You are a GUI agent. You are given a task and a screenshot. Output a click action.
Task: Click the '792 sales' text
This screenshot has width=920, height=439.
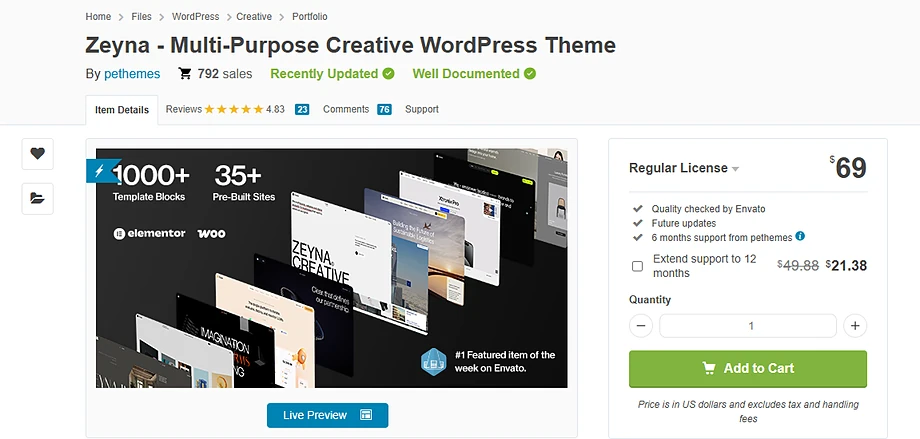click(225, 74)
